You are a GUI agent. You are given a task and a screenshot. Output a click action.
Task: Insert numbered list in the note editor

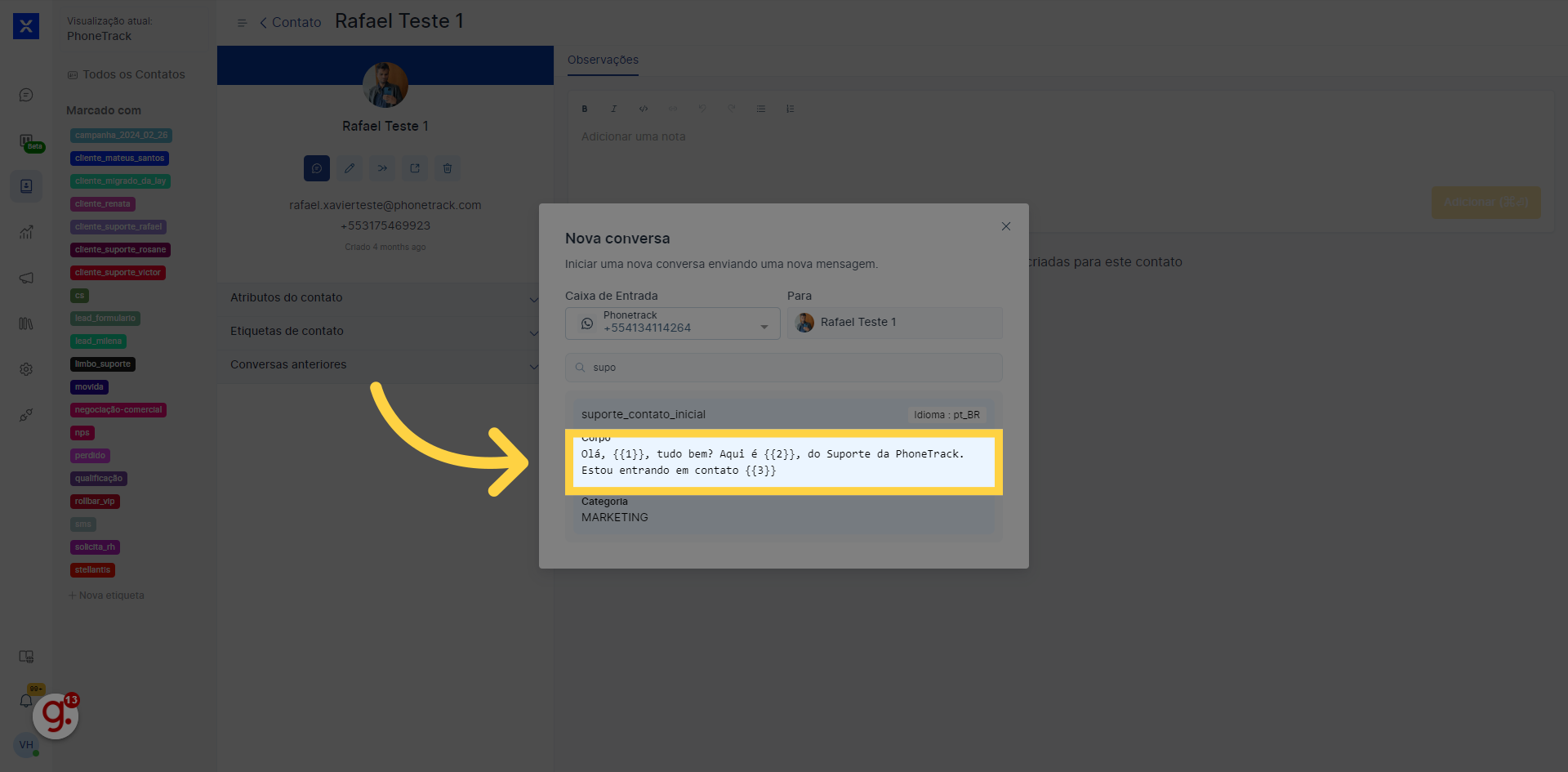[791, 109]
